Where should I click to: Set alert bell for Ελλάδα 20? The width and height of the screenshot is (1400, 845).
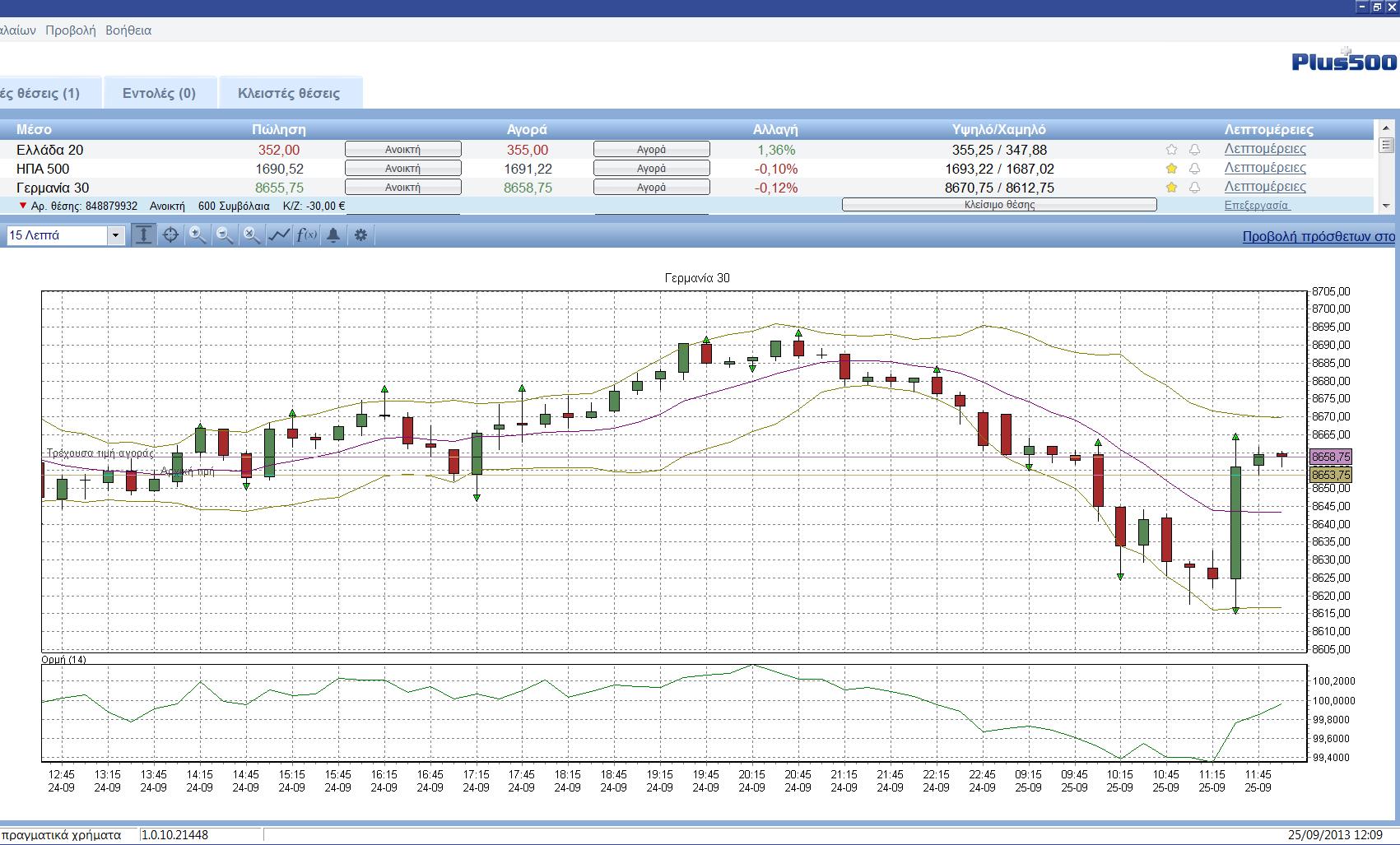pos(1194,150)
